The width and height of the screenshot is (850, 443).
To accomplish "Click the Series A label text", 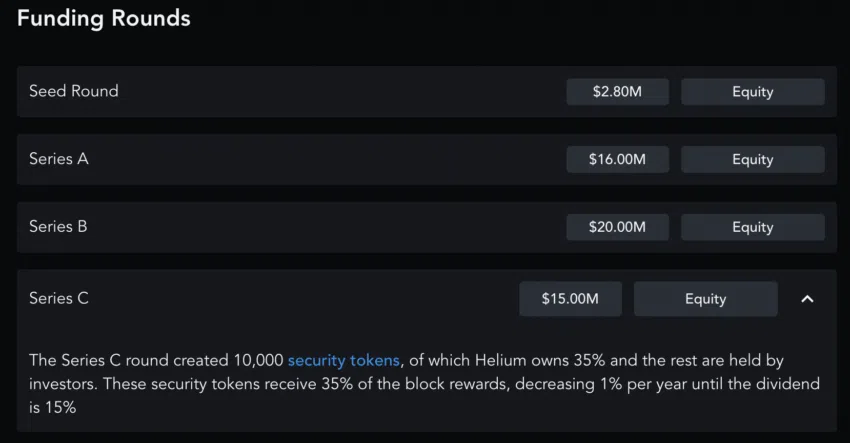I will (59, 159).
